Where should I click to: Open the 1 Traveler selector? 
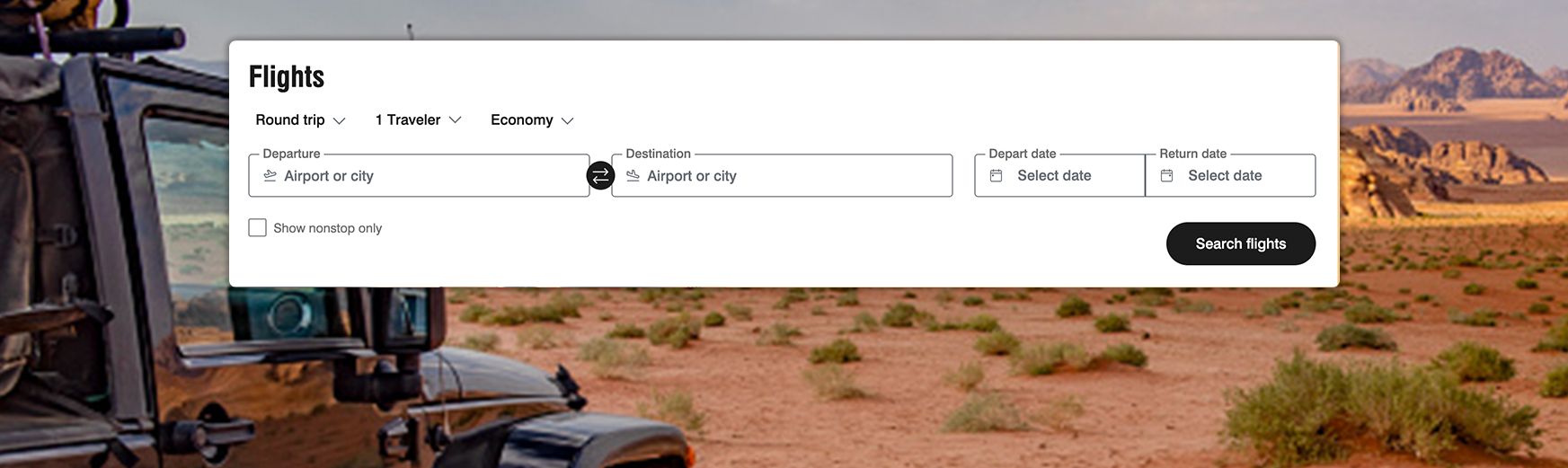click(418, 120)
